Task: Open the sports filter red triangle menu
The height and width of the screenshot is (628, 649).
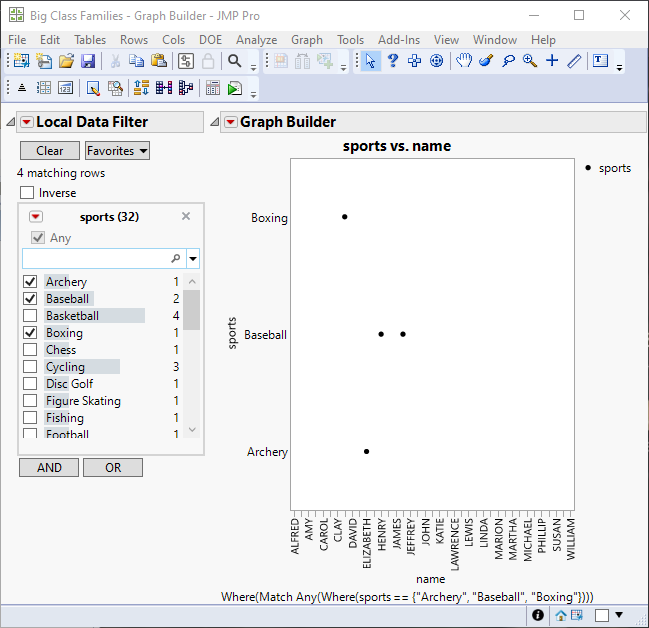Action: click(x=36, y=217)
